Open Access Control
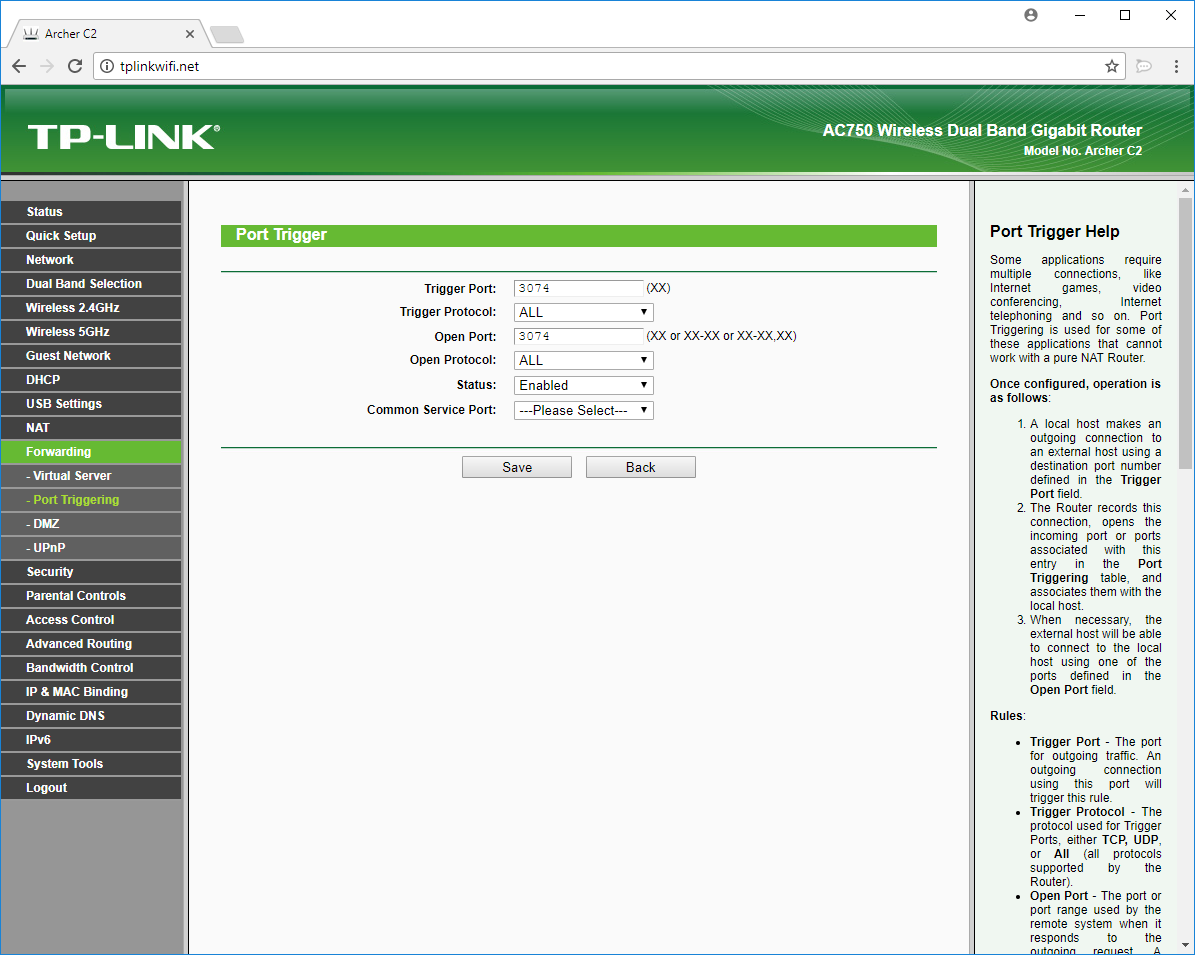This screenshot has width=1195, height=955. 91,620
